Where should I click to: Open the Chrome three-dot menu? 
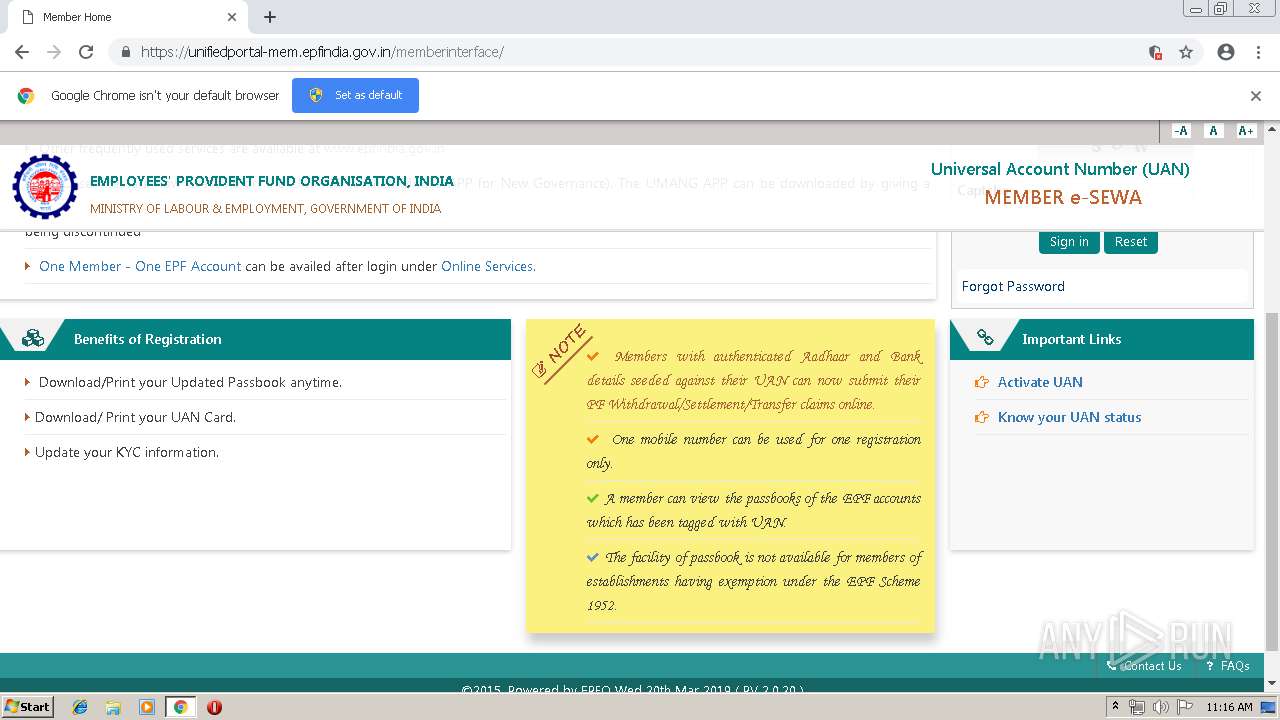click(1258, 52)
